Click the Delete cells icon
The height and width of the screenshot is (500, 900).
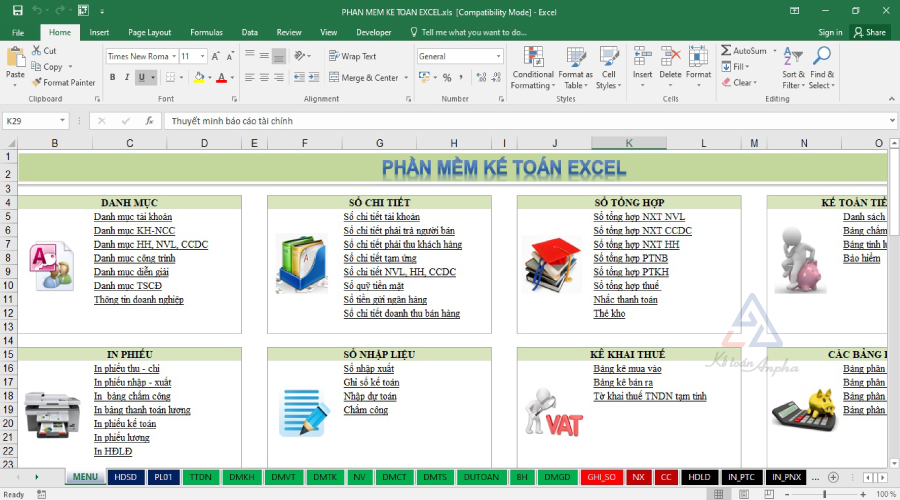pos(670,65)
